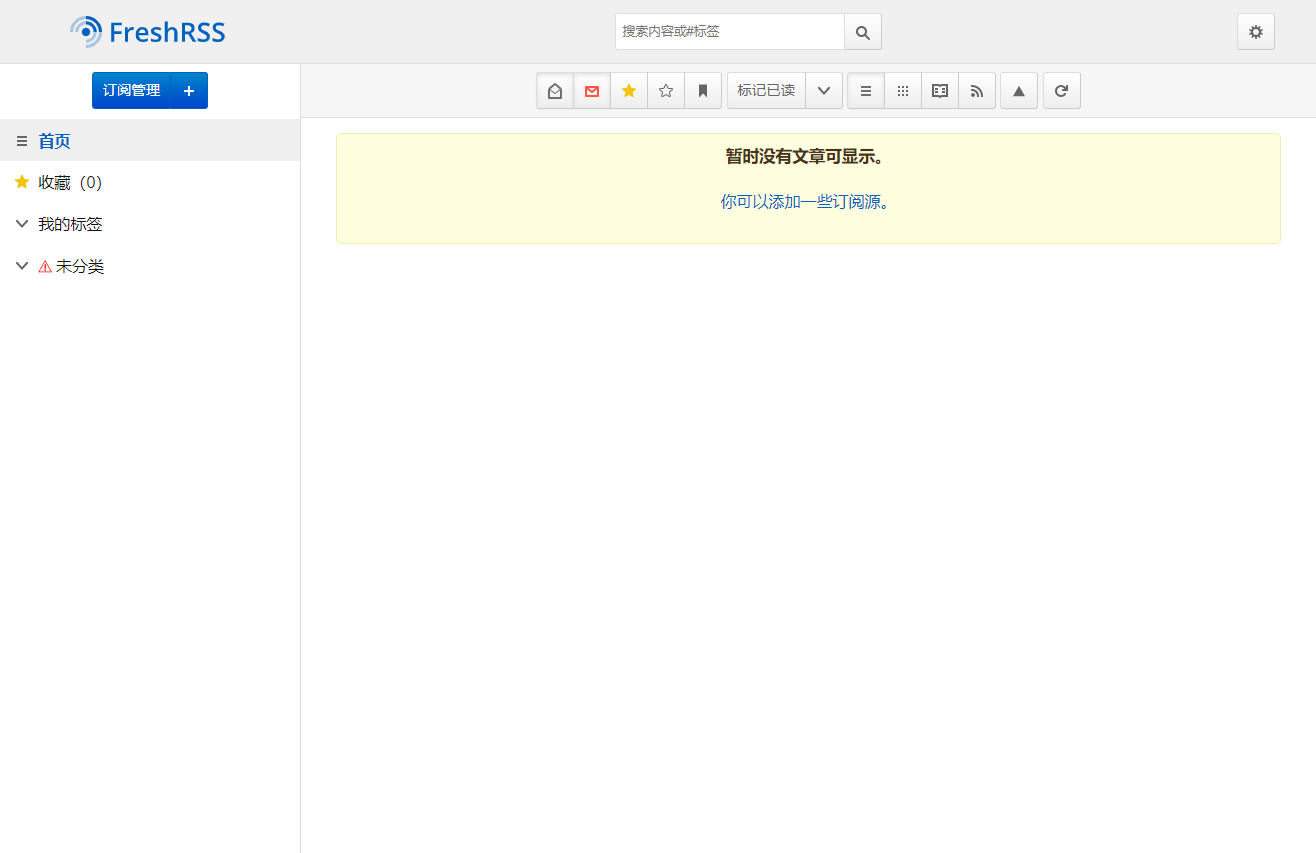
Task: Open the gear settings menu
Action: (x=1256, y=32)
